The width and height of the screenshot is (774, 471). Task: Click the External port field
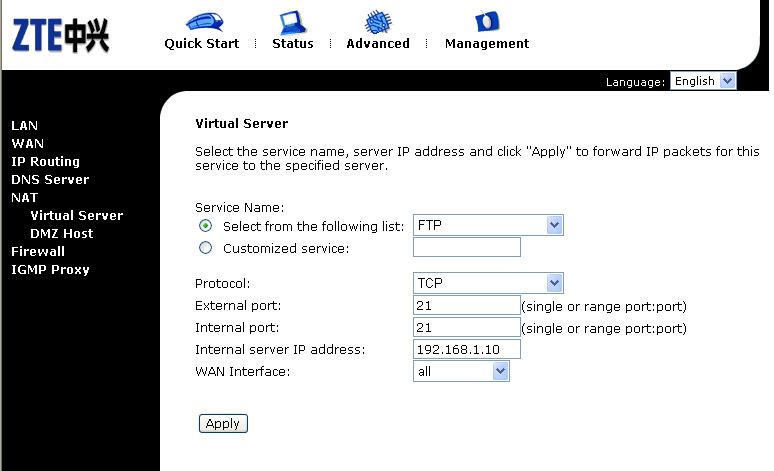466,305
